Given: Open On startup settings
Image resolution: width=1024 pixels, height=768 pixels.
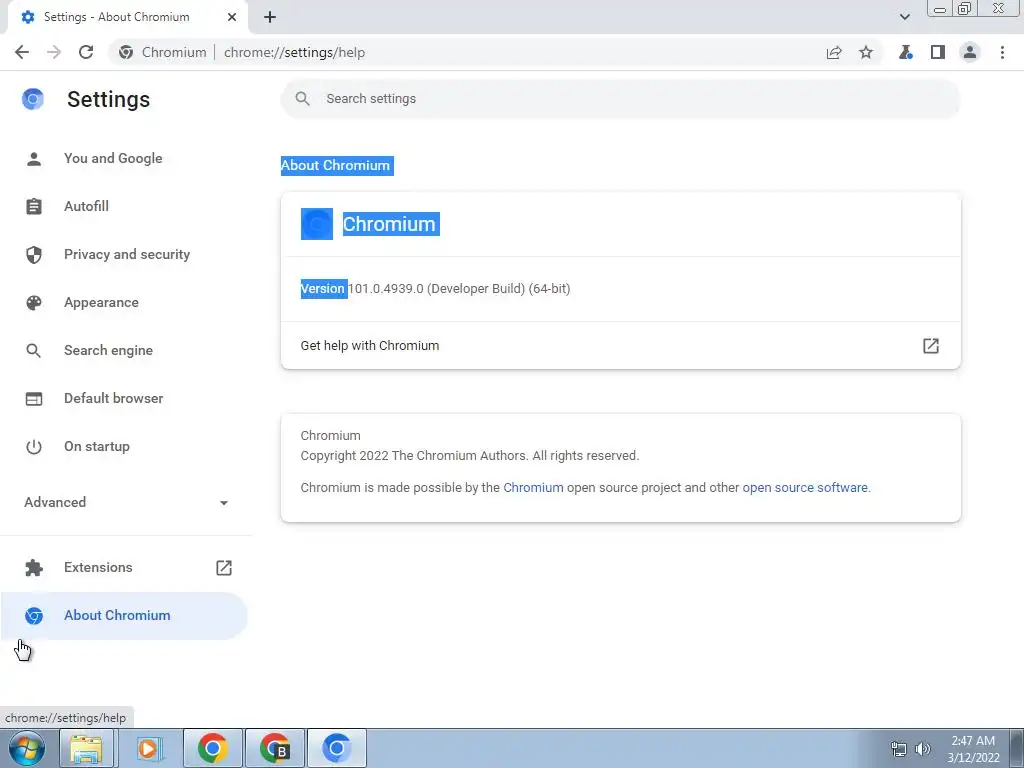Looking at the screenshot, I should point(97,447).
